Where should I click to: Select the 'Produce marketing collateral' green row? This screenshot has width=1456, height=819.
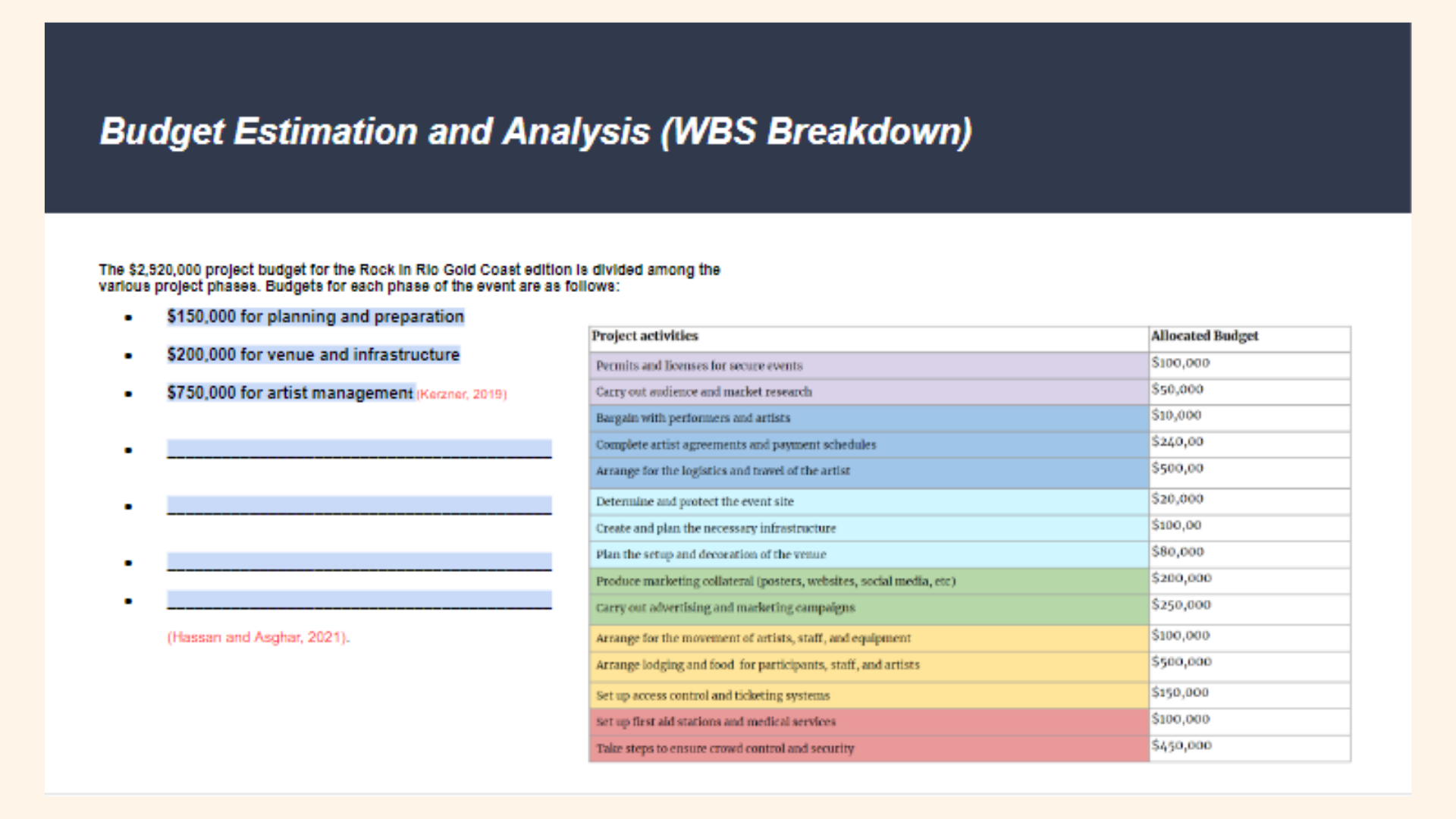[x=775, y=581]
